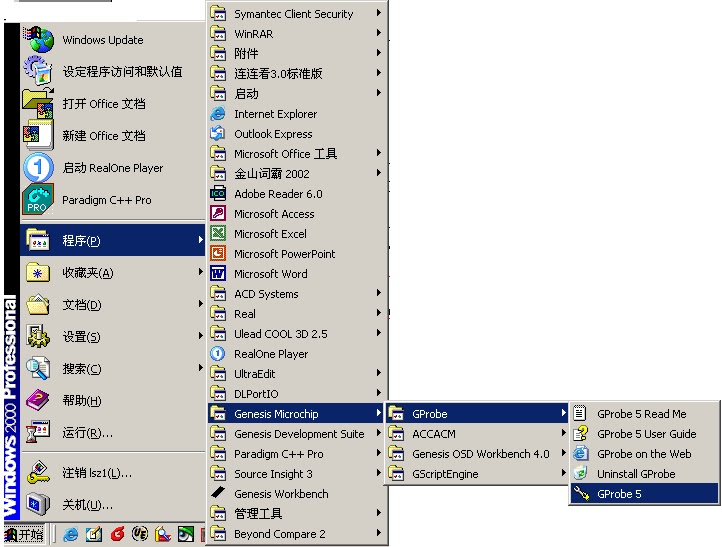Click the 帮助(H) purple book icon
The width and height of the screenshot is (722, 547).
(x=38, y=400)
